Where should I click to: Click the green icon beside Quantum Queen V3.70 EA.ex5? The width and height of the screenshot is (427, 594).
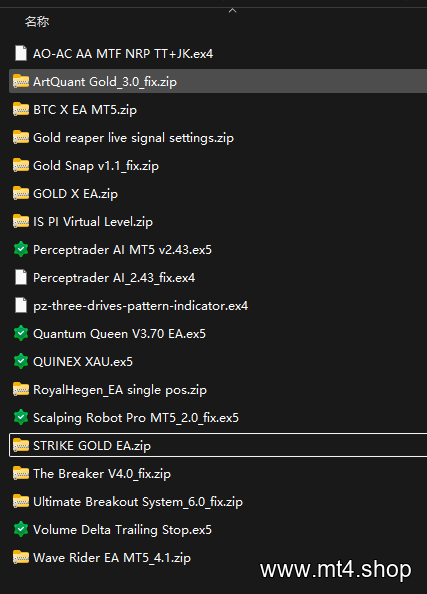pos(21,334)
